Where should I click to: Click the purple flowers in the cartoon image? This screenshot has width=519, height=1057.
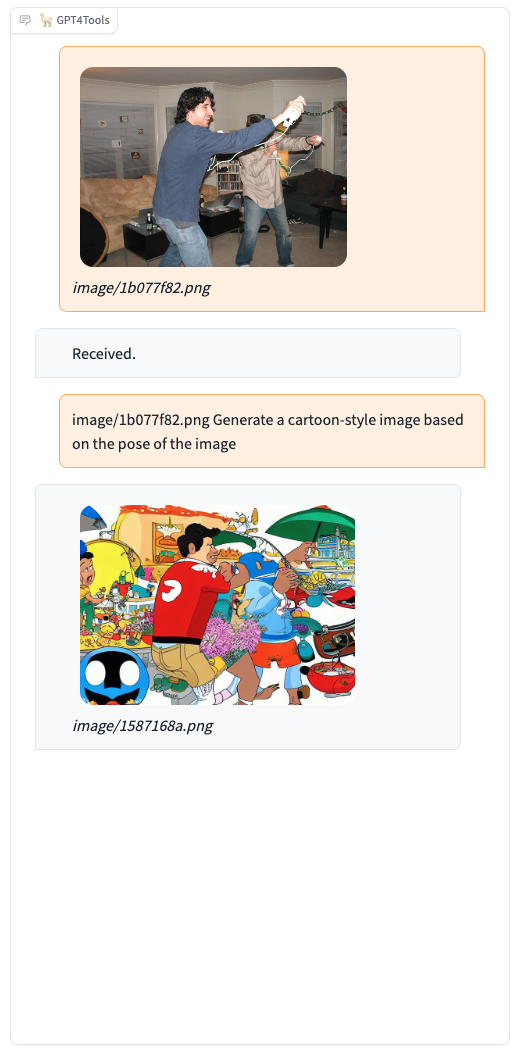tap(229, 637)
